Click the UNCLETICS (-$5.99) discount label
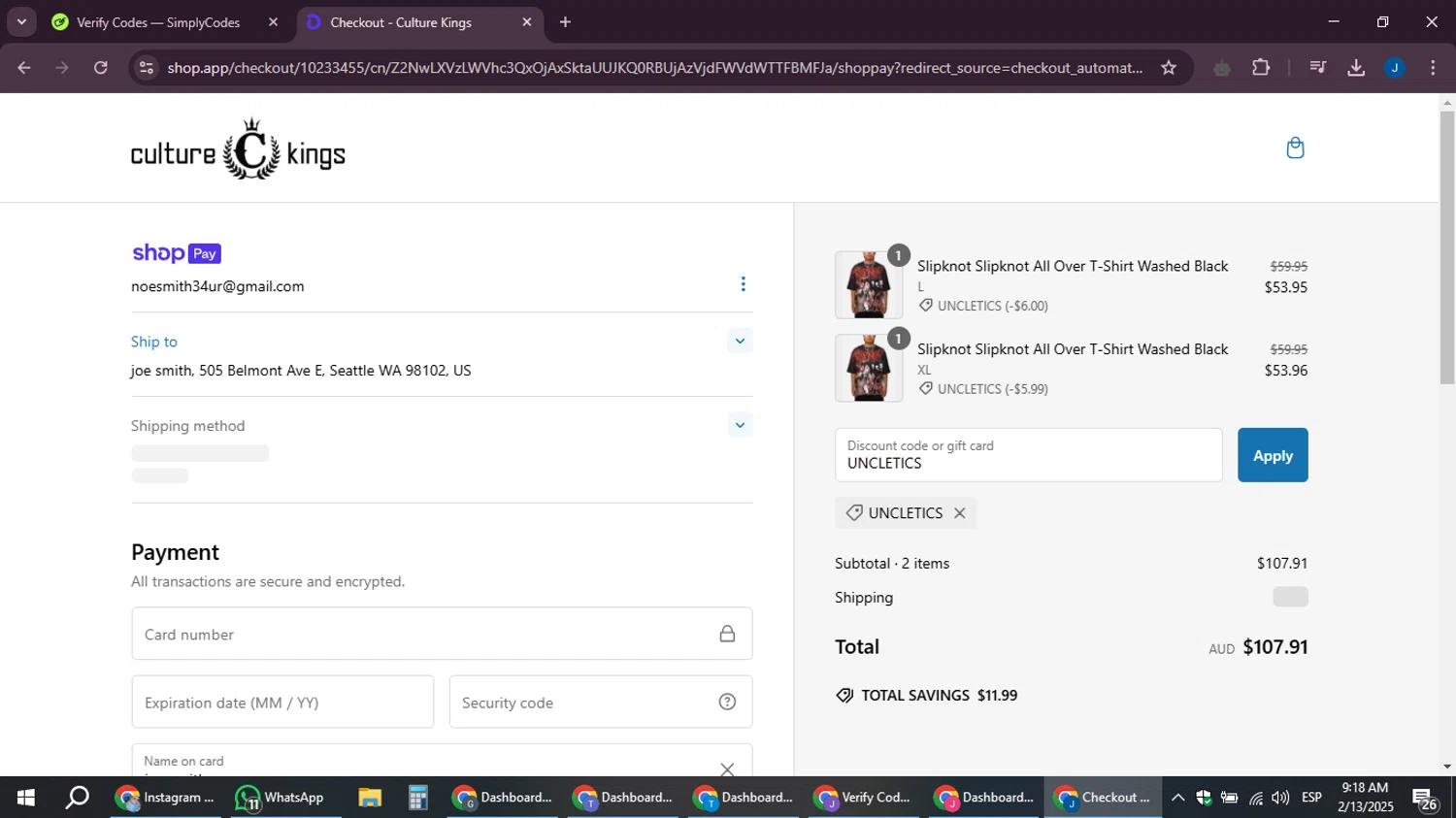Screen dimensions: 1456x818 click(x=983, y=389)
